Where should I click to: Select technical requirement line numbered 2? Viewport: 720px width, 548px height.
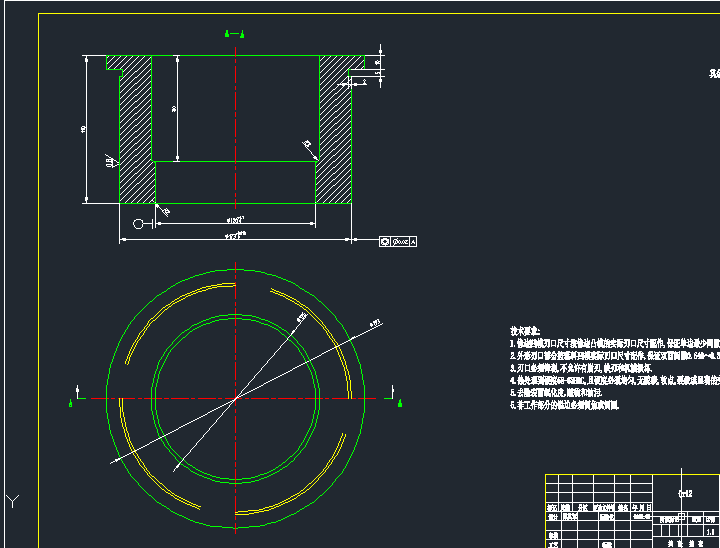[x=615, y=356]
